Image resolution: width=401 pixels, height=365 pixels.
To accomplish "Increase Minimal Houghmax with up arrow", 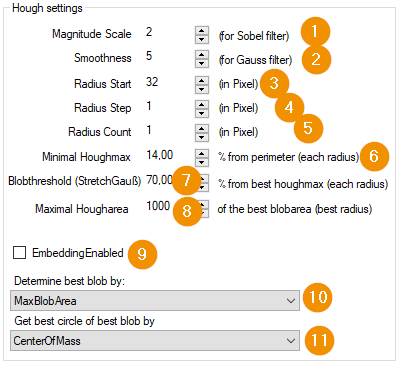I will (x=202, y=153).
